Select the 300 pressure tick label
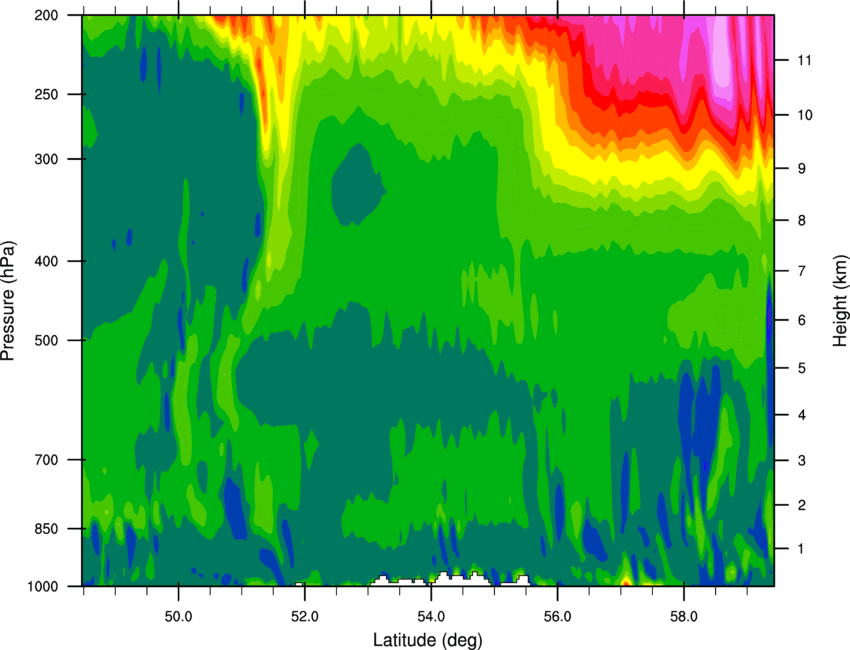The width and height of the screenshot is (850, 650). pyautogui.click(x=46, y=159)
